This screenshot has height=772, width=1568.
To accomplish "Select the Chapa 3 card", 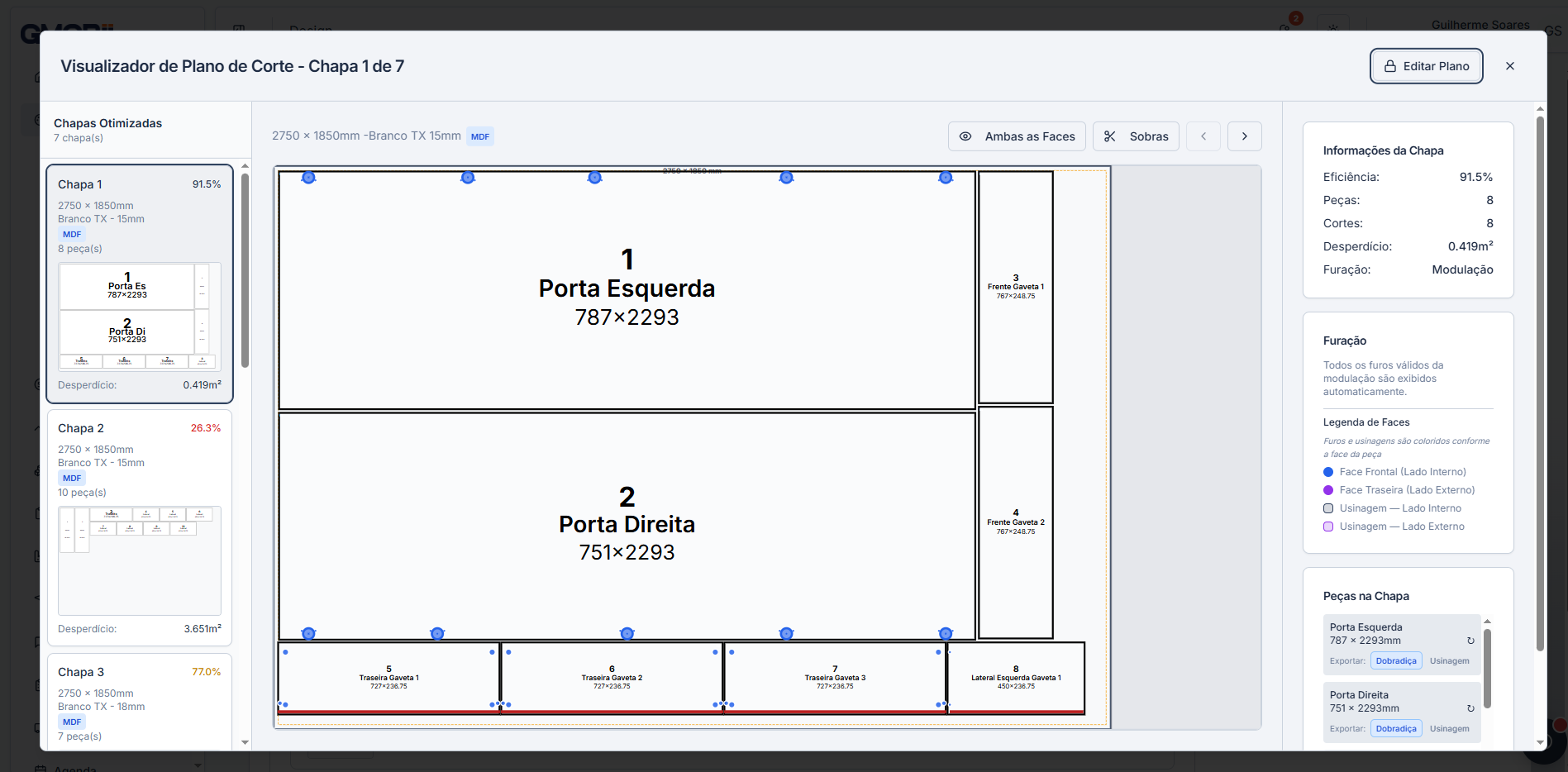I will [140, 703].
